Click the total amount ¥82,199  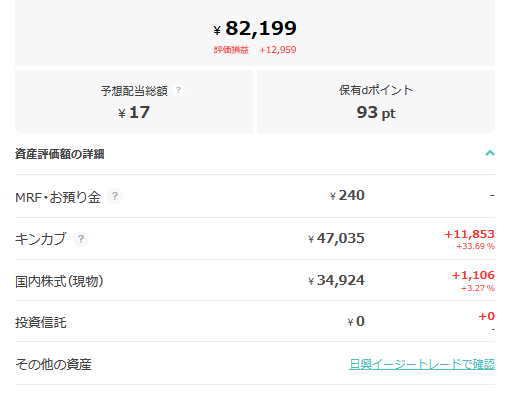(x=255, y=28)
